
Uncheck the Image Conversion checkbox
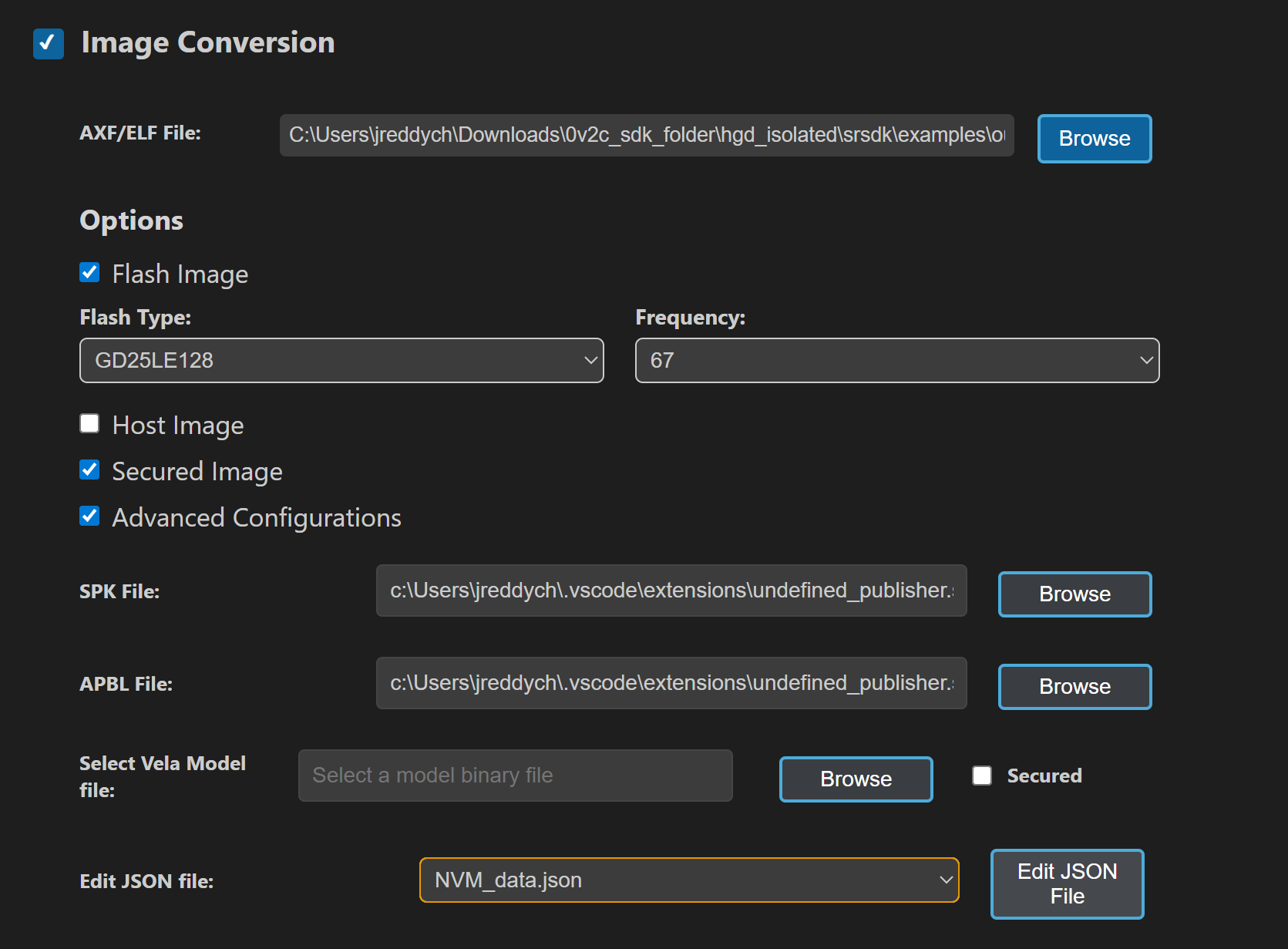[x=48, y=44]
